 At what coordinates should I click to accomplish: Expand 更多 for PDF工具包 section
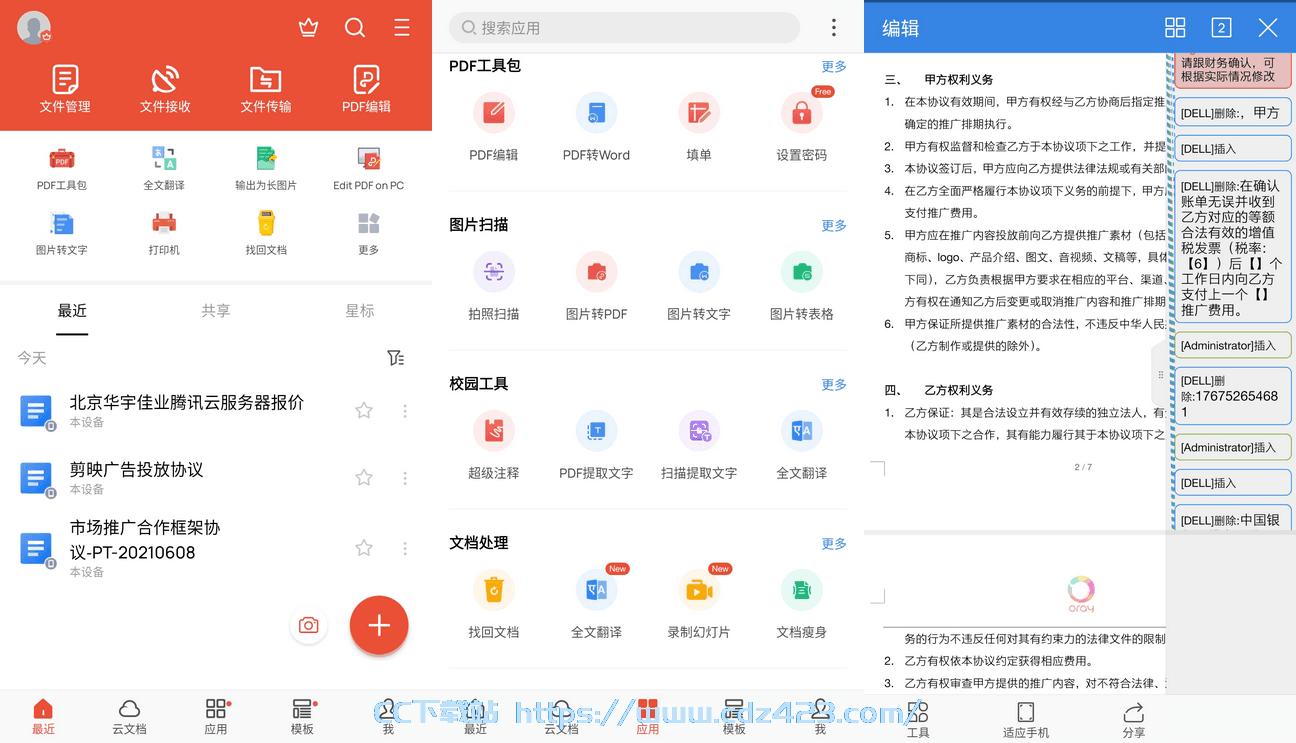click(x=834, y=67)
